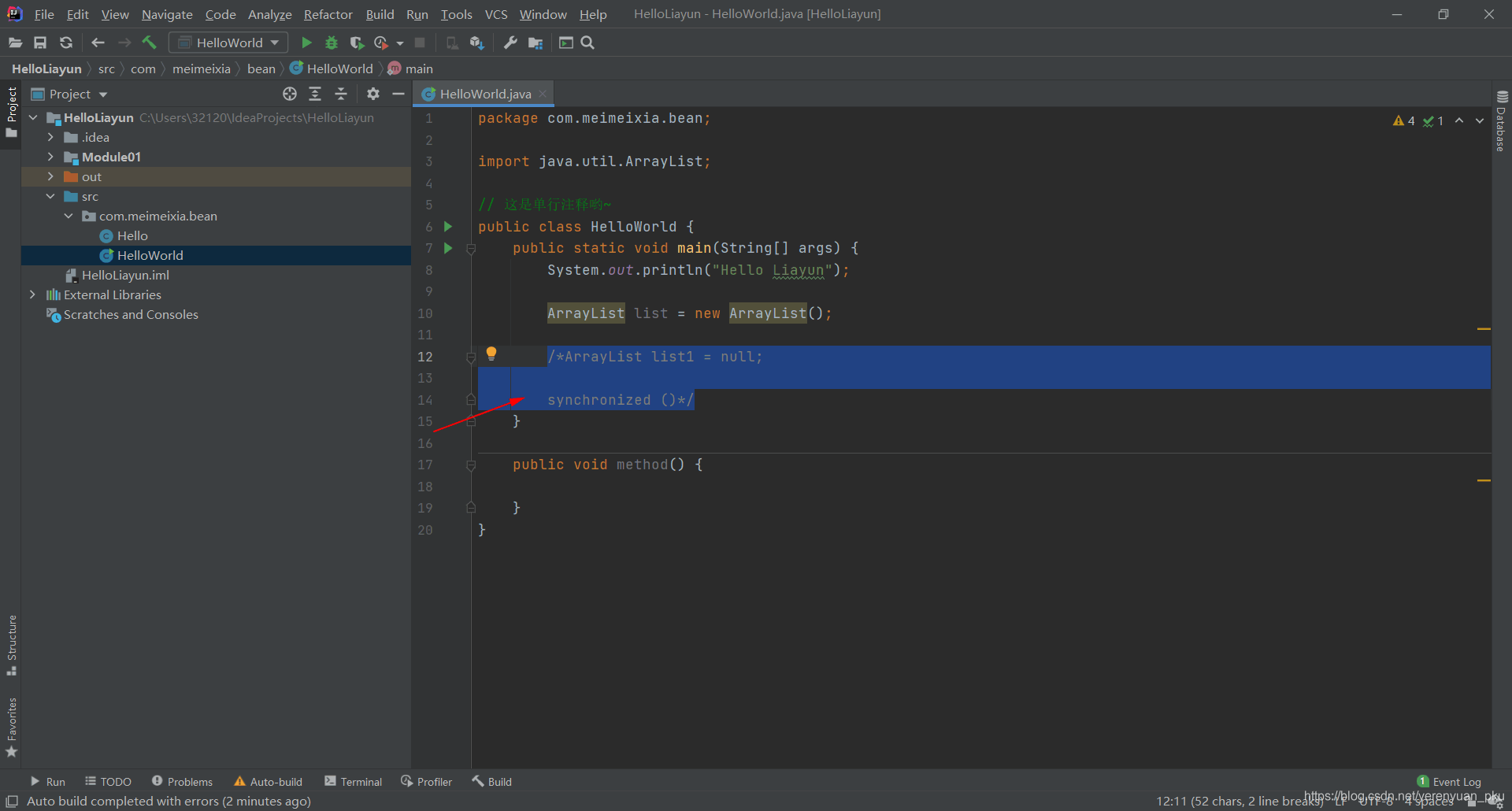Open the TODO tool window

pyautogui.click(x=109, y=781)
